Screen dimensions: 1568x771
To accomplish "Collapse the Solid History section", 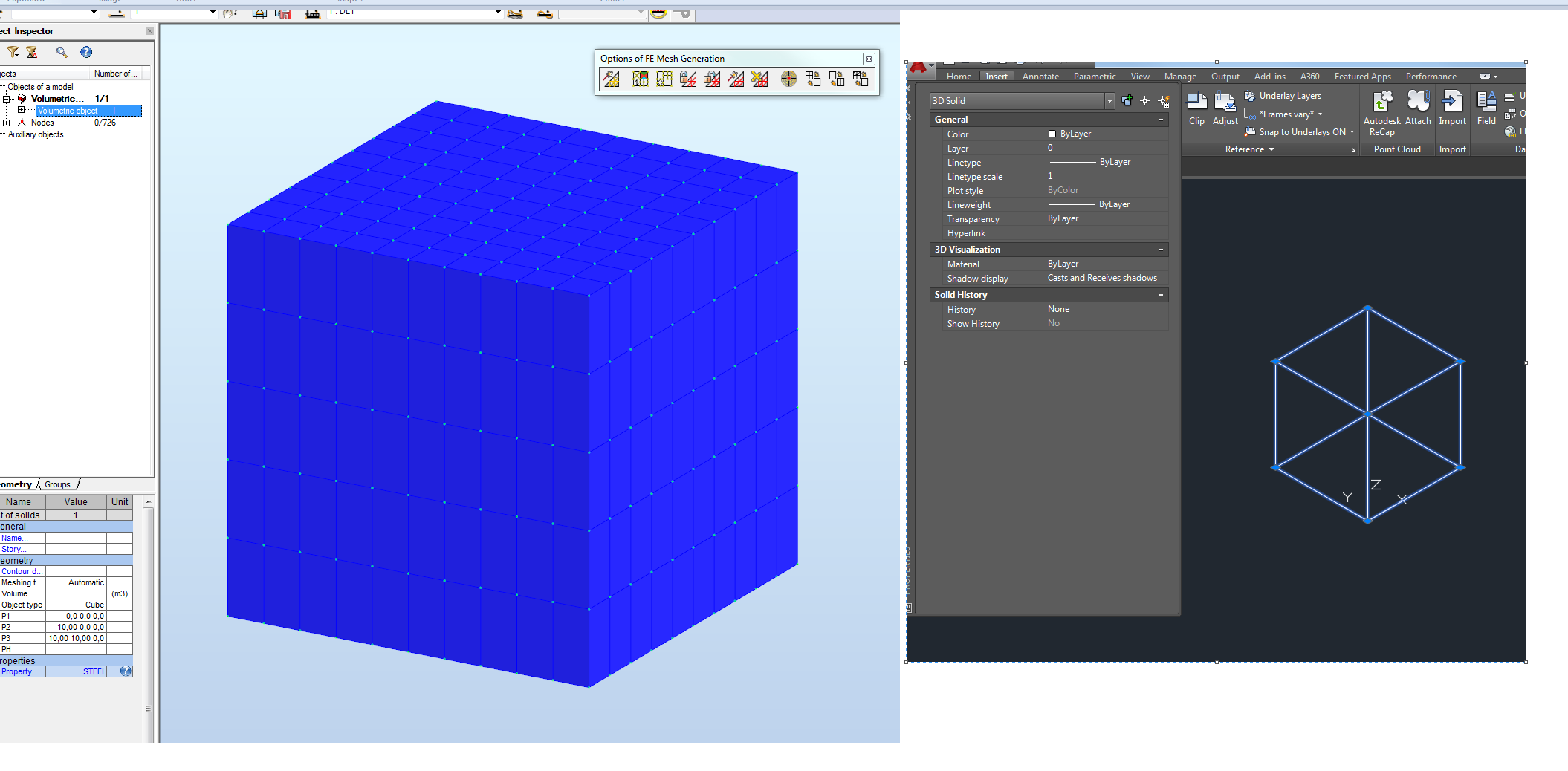I will tap(1160, 295).
